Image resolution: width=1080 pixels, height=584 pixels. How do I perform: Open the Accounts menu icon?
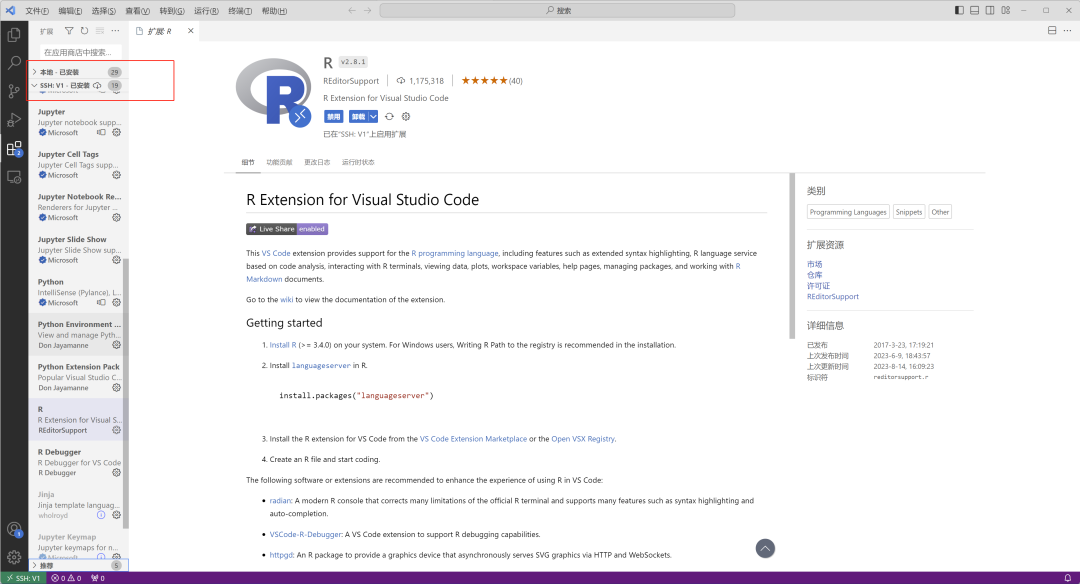coord(14,530)
